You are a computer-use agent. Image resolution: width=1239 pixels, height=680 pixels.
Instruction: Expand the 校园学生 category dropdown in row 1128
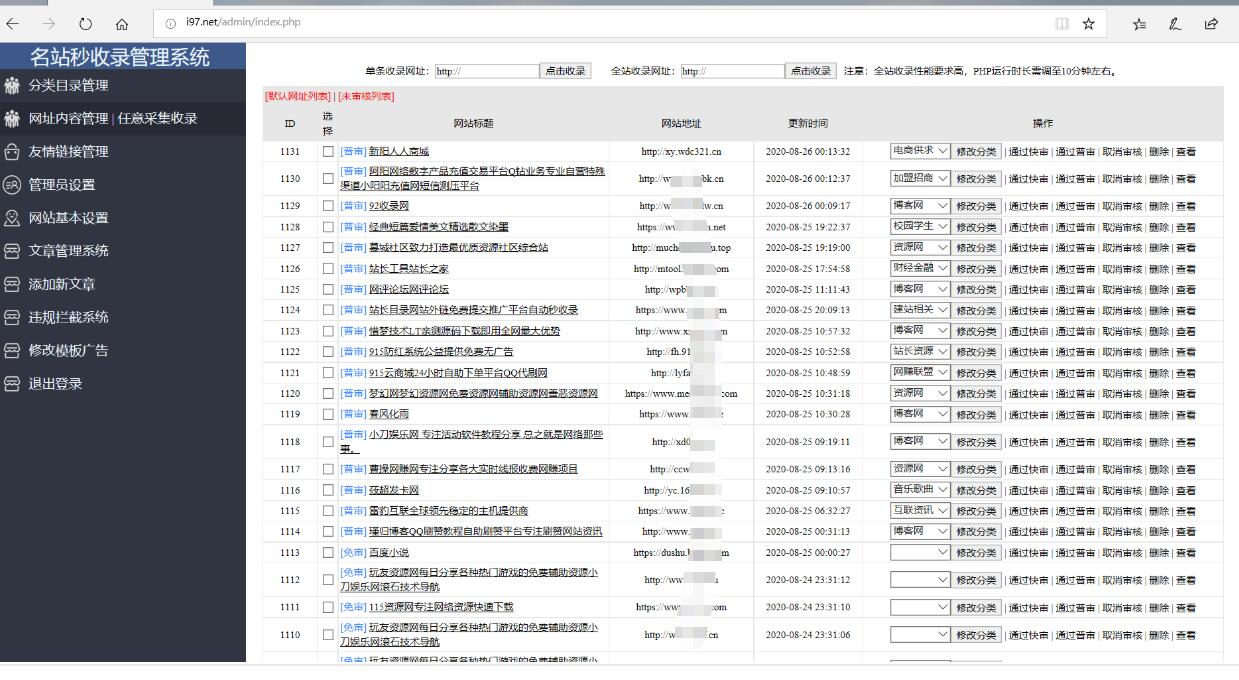point(920,226)
